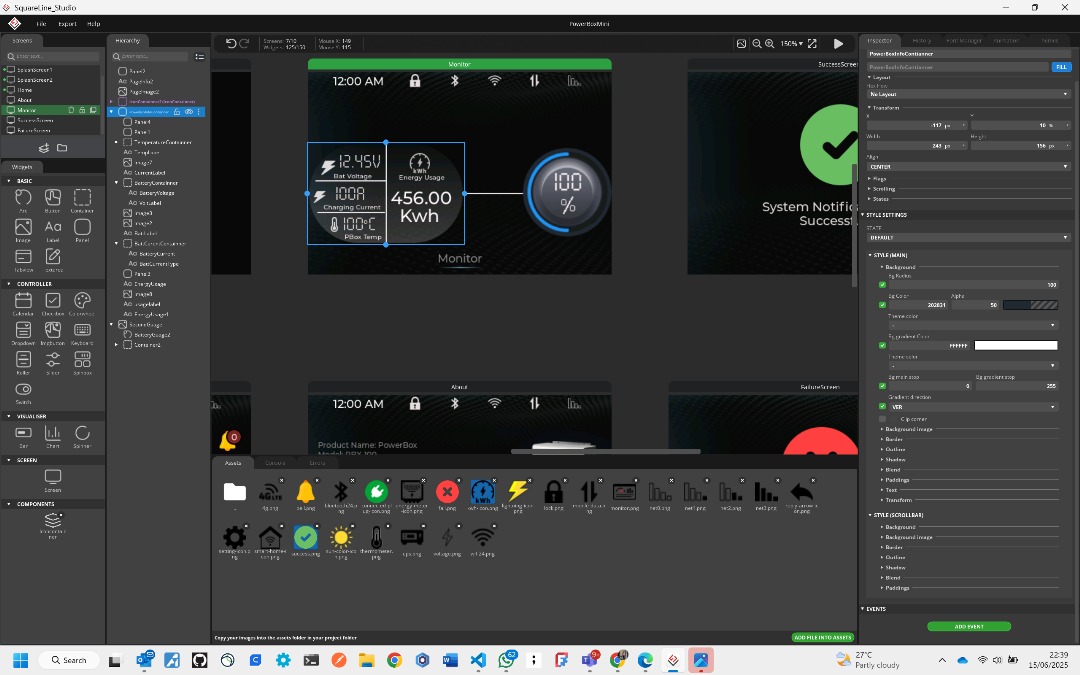Select the Container widget

(x=82, y=198)
